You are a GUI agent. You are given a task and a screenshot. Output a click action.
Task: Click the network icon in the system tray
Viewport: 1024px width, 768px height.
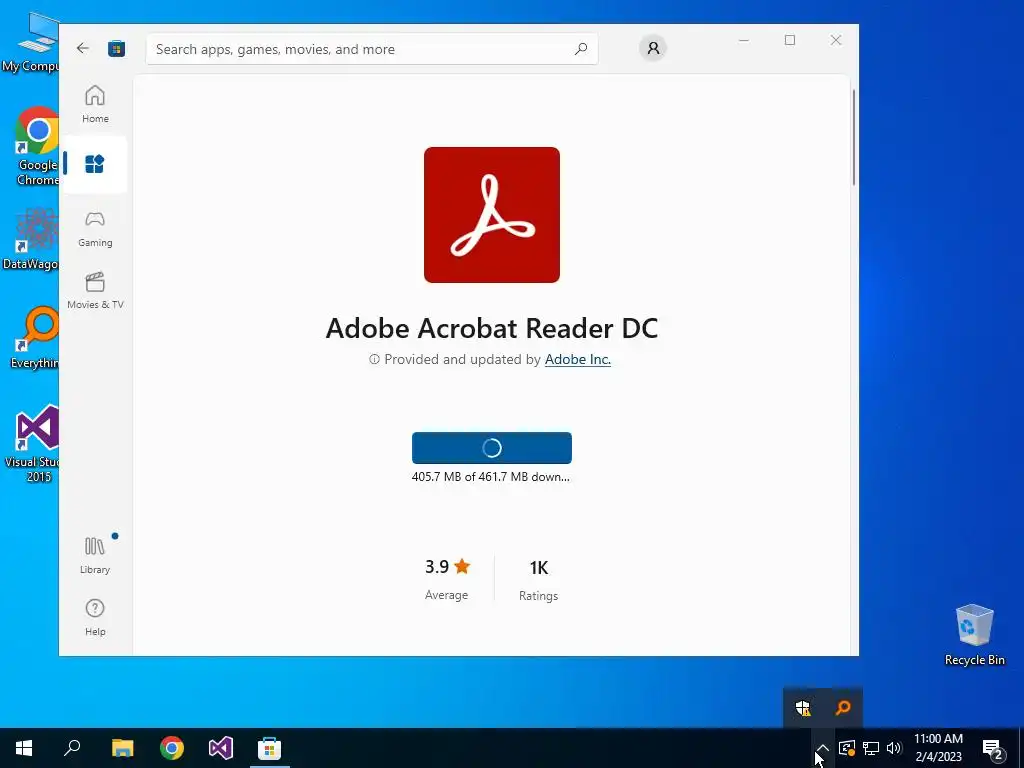[x=871, y=748]
